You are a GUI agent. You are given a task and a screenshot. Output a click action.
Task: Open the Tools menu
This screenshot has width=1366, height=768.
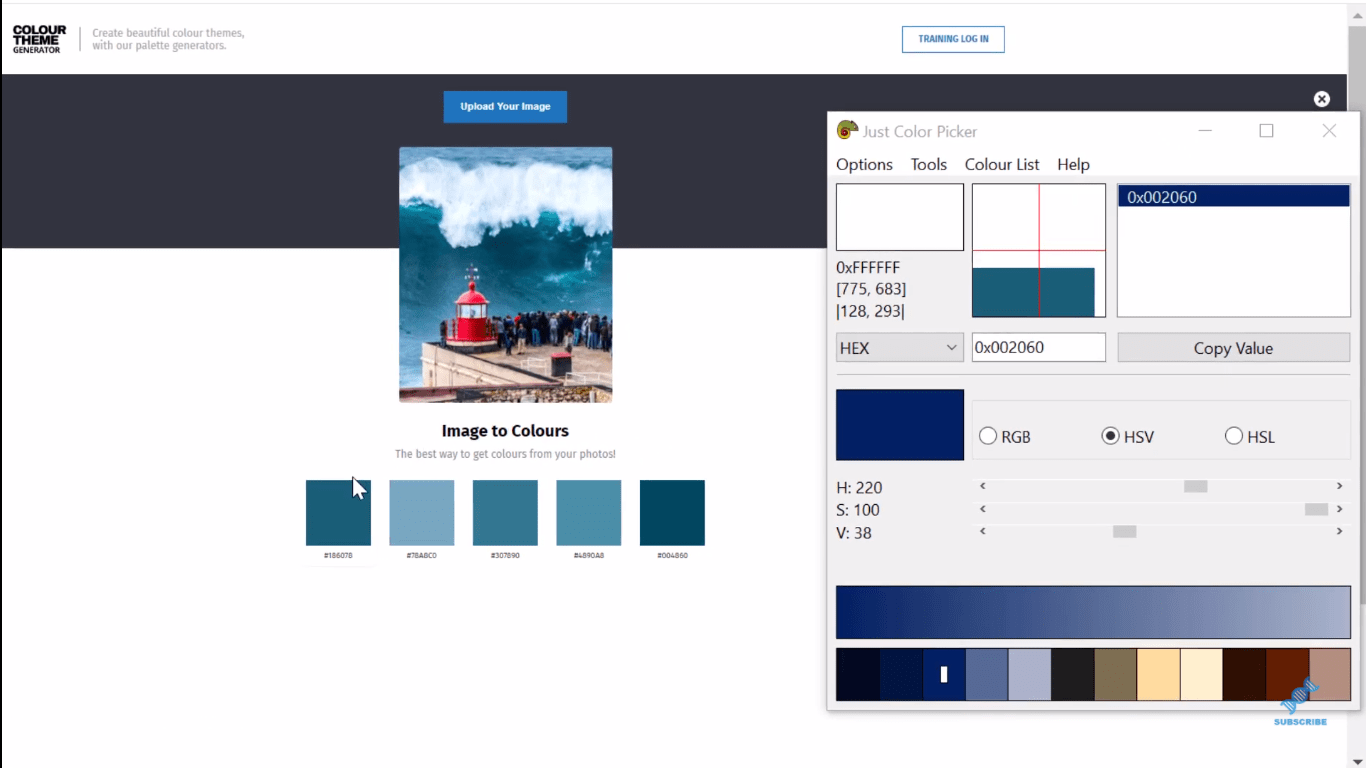[x=928, y=164]
